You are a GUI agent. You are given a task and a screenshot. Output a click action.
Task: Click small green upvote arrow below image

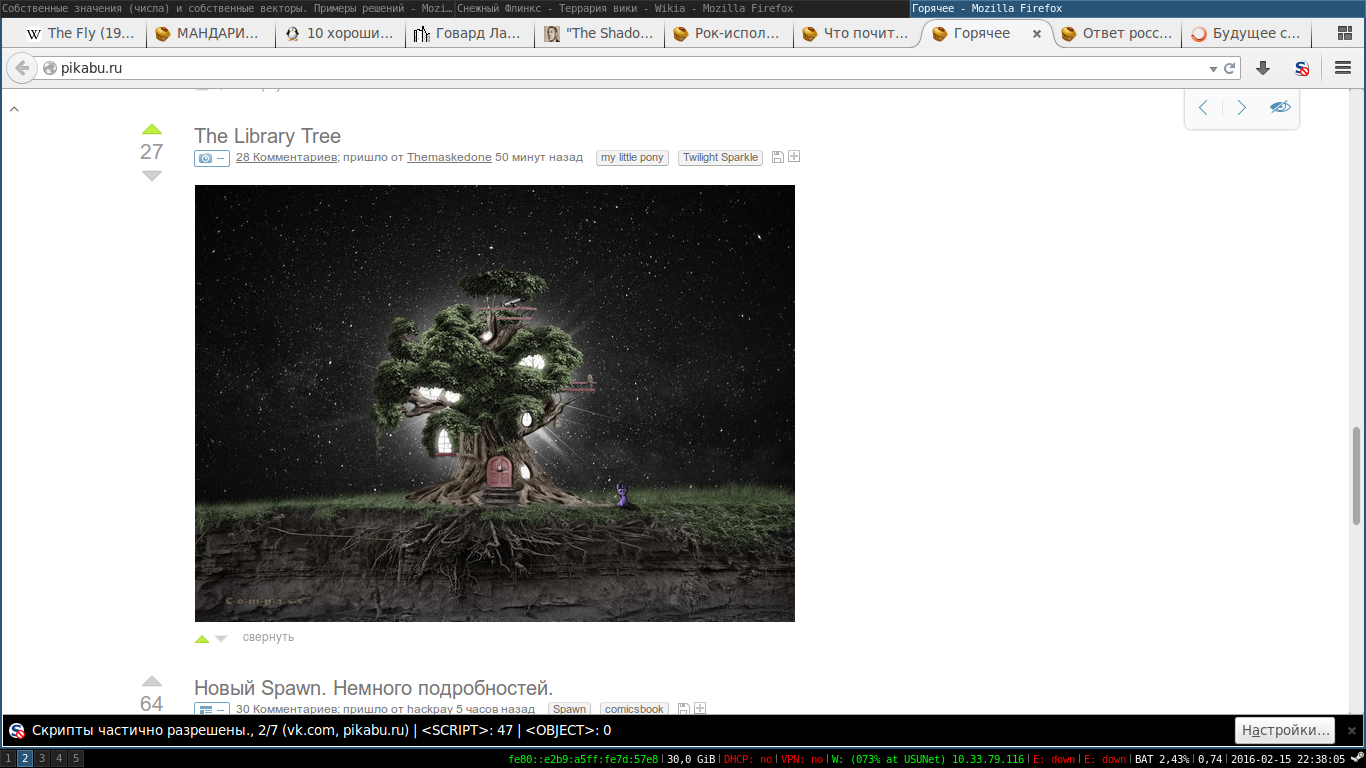202,638
